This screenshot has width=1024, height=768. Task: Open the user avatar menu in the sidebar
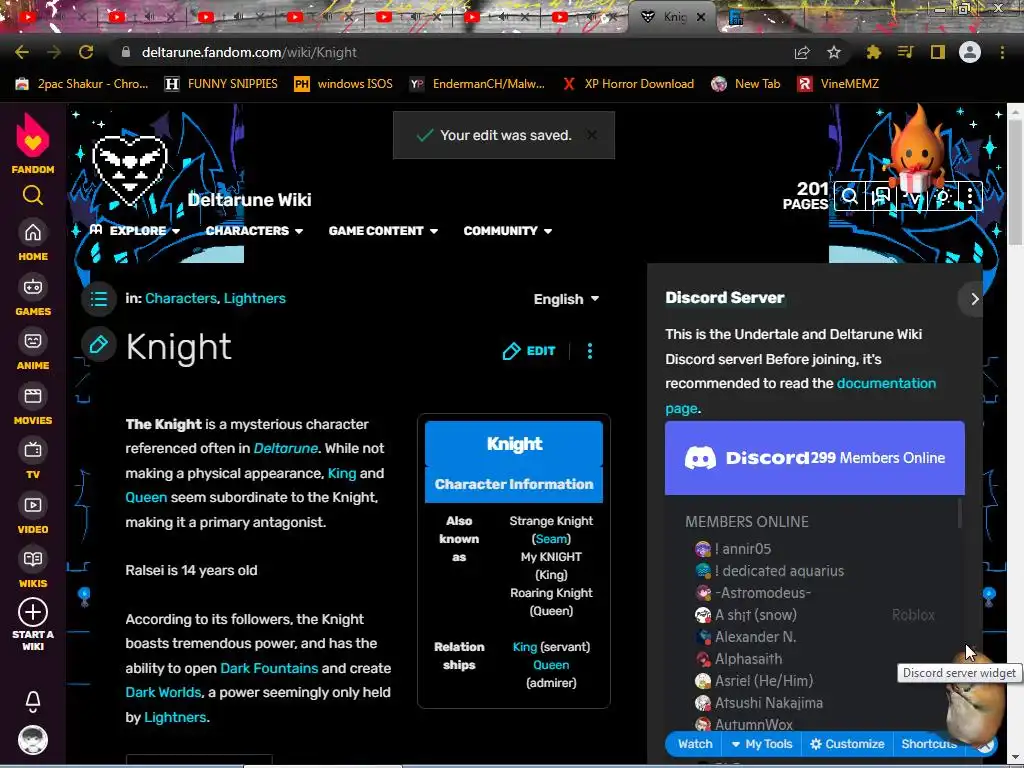[33, 740]
